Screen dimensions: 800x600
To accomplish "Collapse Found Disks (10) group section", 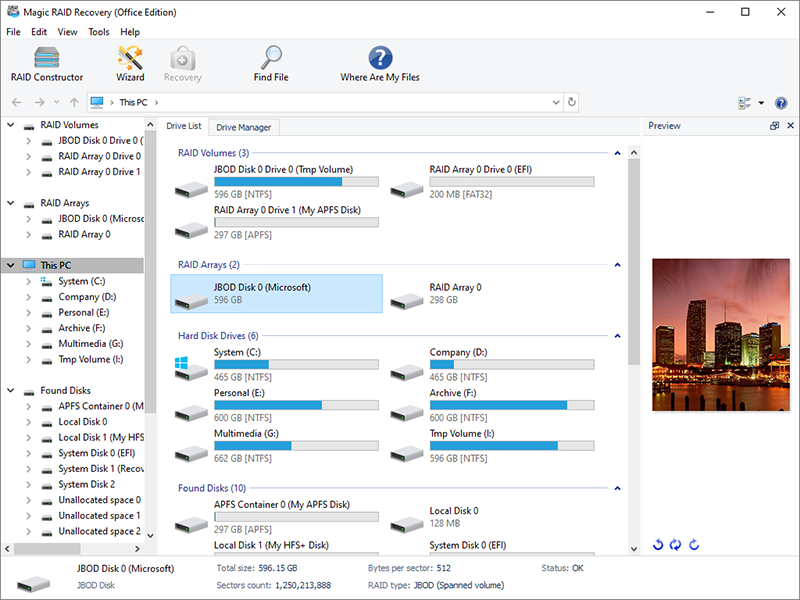I will tap(617, 488).
